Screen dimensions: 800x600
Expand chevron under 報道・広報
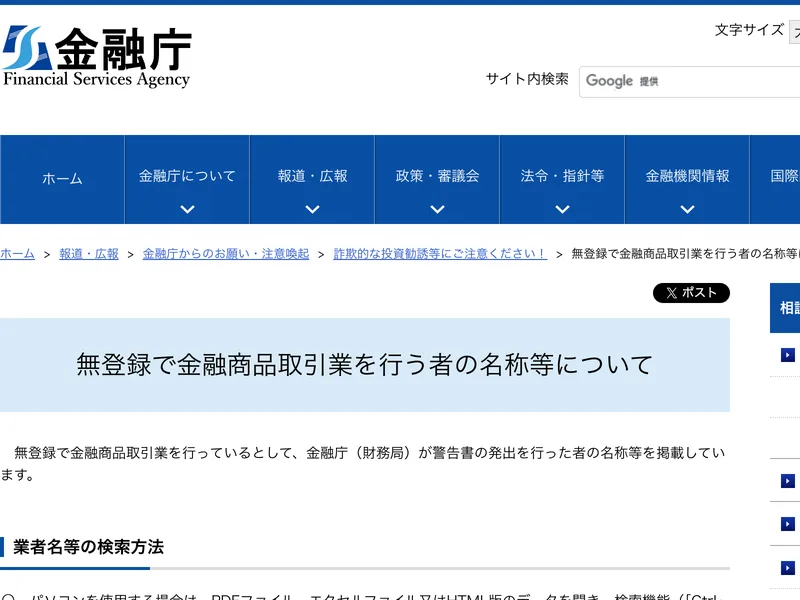(x=312, y=209)
